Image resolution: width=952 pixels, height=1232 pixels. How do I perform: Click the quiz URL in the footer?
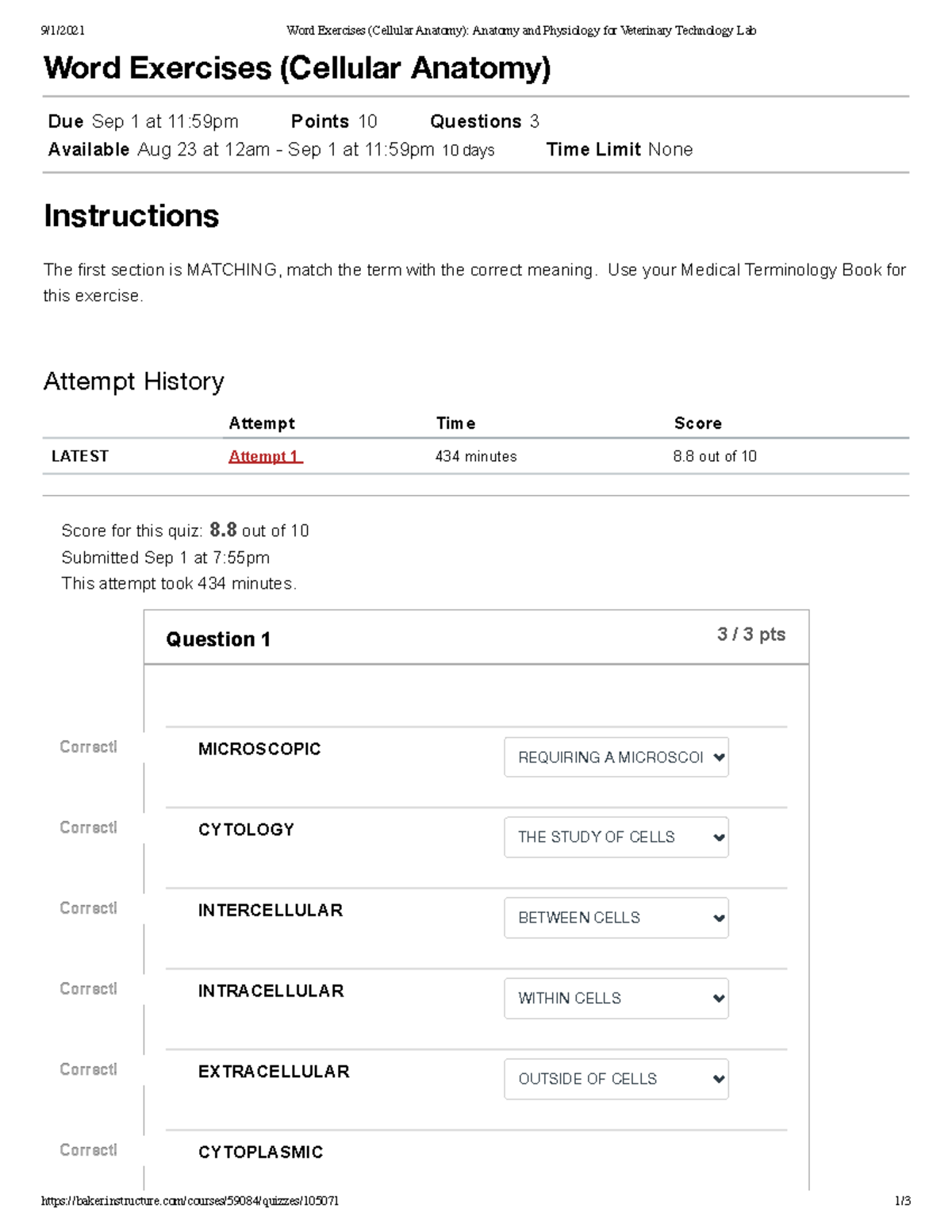coord(190,1201)
